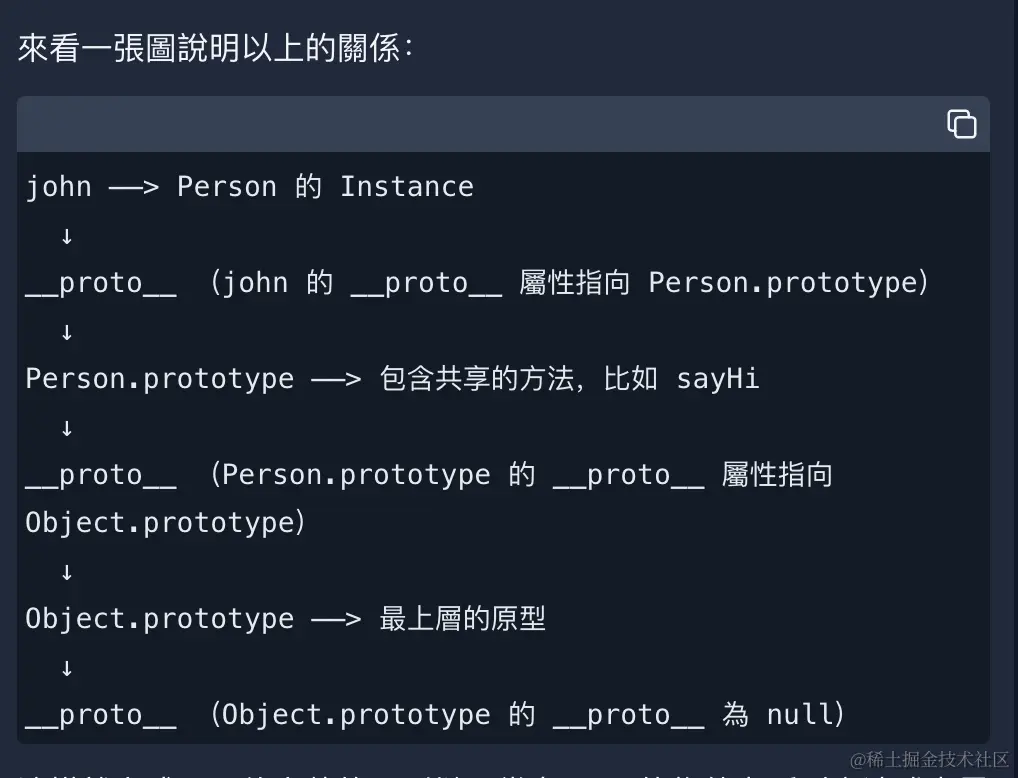Select the word sayHi
The height and width of the screenshot is (778, 1018).
tap(717, 379)
